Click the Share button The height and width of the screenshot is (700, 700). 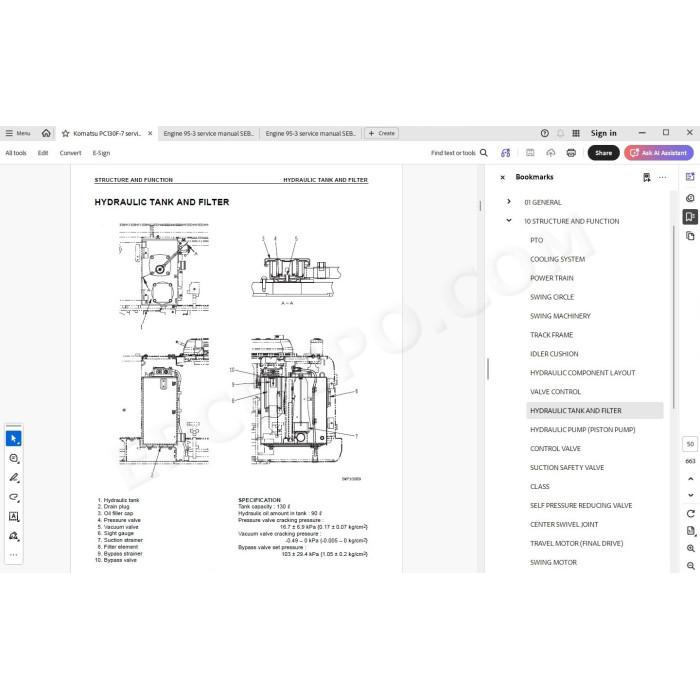[x=604, y=153]
